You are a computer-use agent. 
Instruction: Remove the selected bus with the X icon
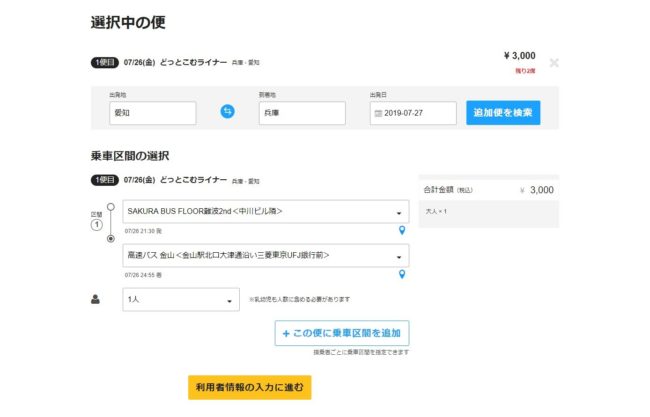[x=554, y=62]
